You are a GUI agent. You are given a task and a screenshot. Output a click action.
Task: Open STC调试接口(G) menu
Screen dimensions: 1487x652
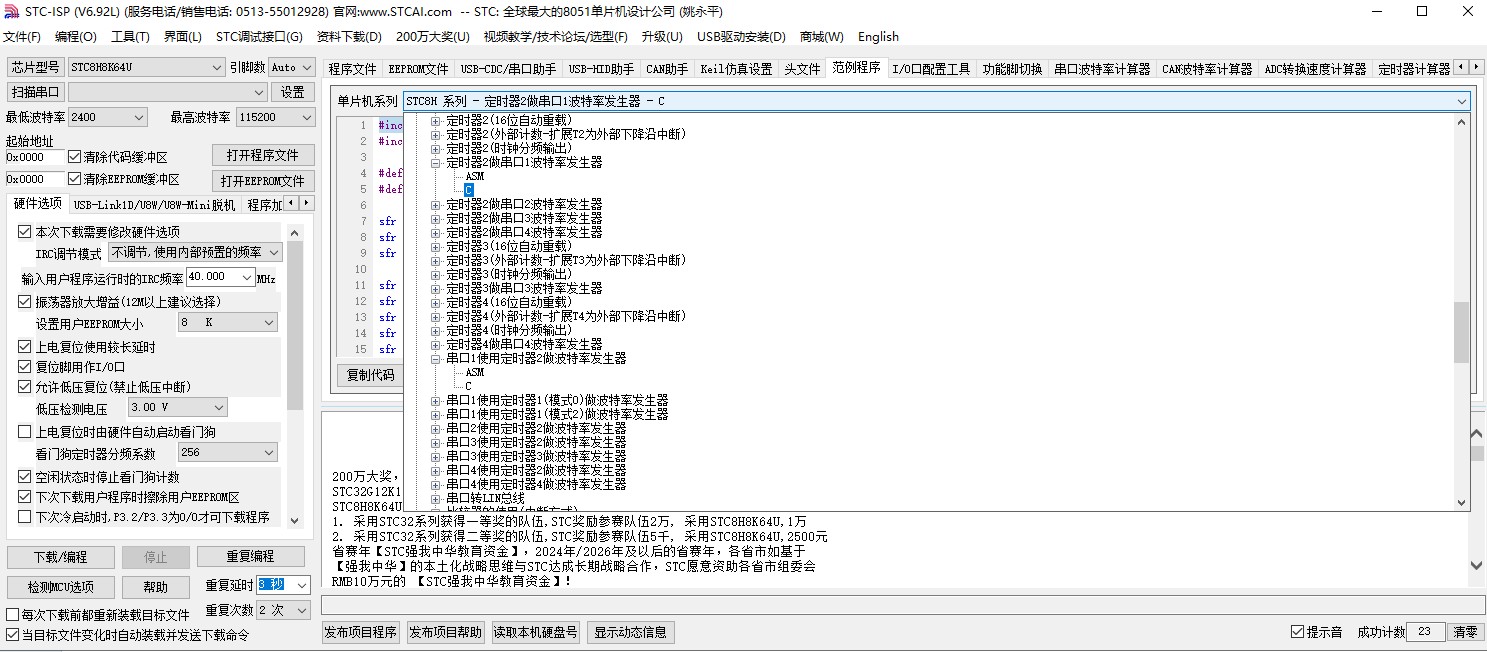point(259,37)
